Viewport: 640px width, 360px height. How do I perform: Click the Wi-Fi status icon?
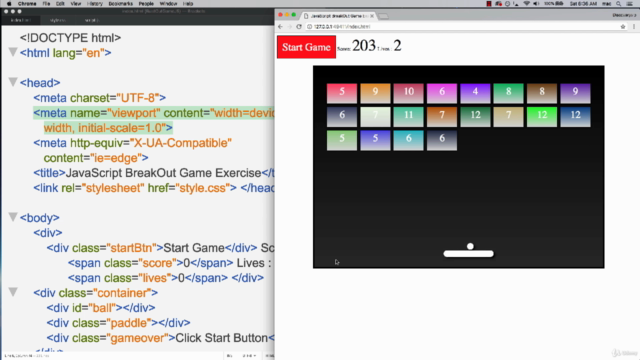(527, 4)
